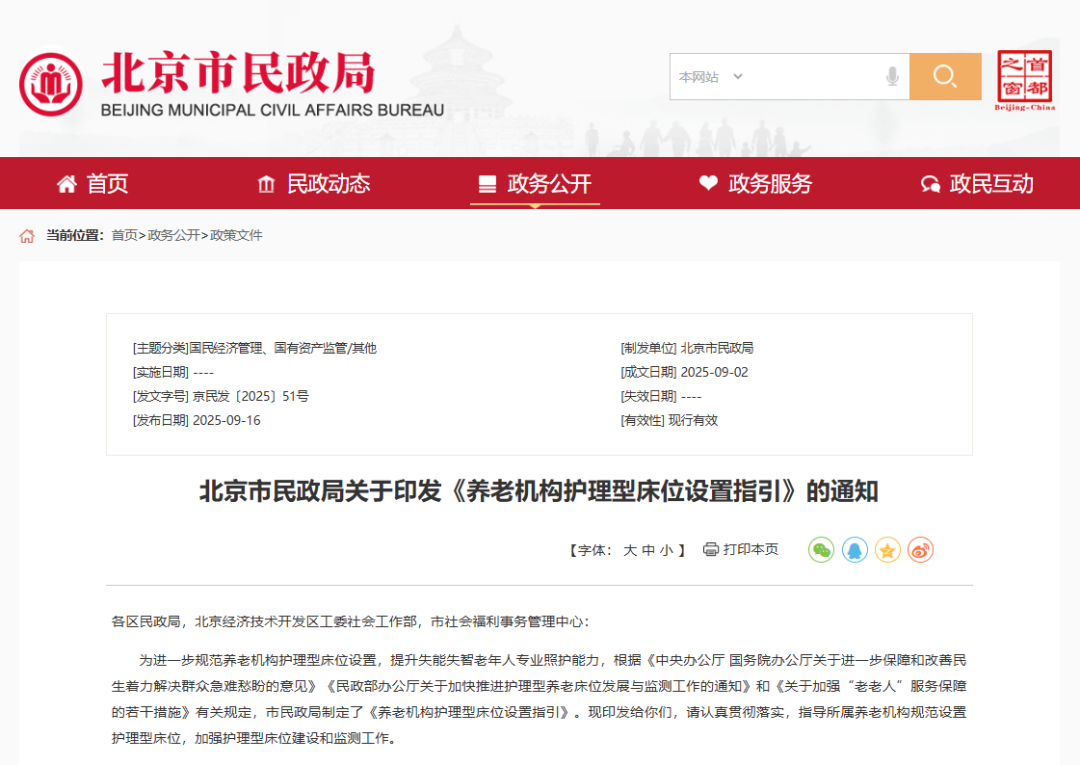This screenshot has height=765, width=1080.
Task: Activate the voice search microphone
Action: pos(892,77)
